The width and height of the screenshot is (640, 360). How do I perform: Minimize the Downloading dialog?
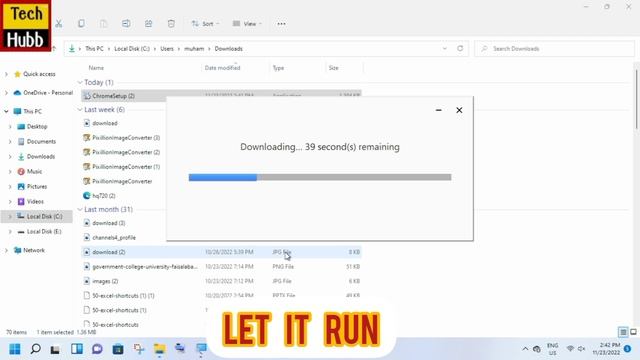438,110
